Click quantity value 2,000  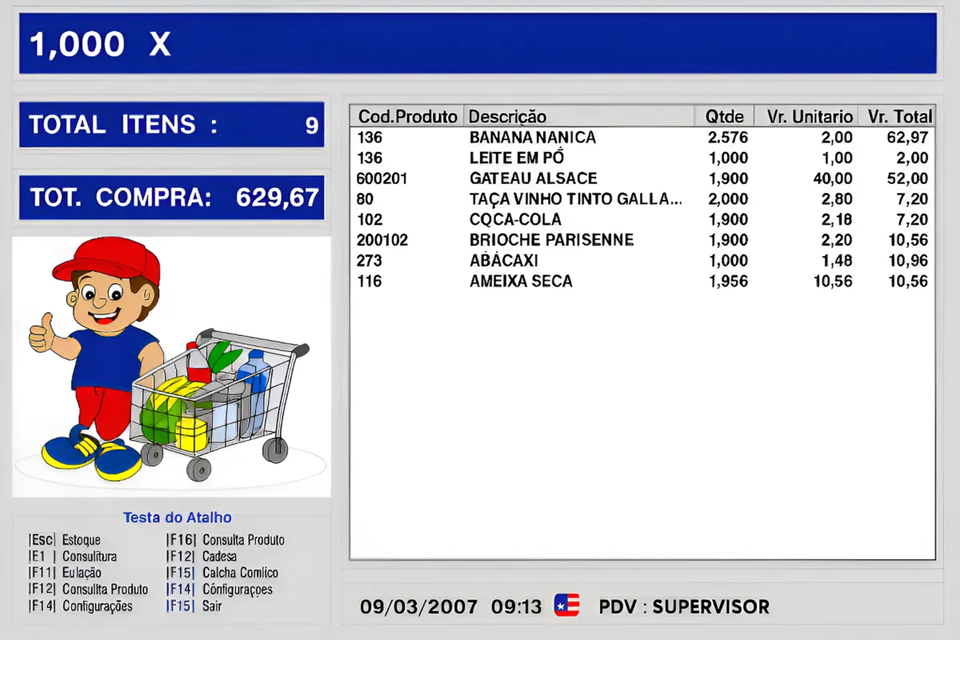point(728,199)
